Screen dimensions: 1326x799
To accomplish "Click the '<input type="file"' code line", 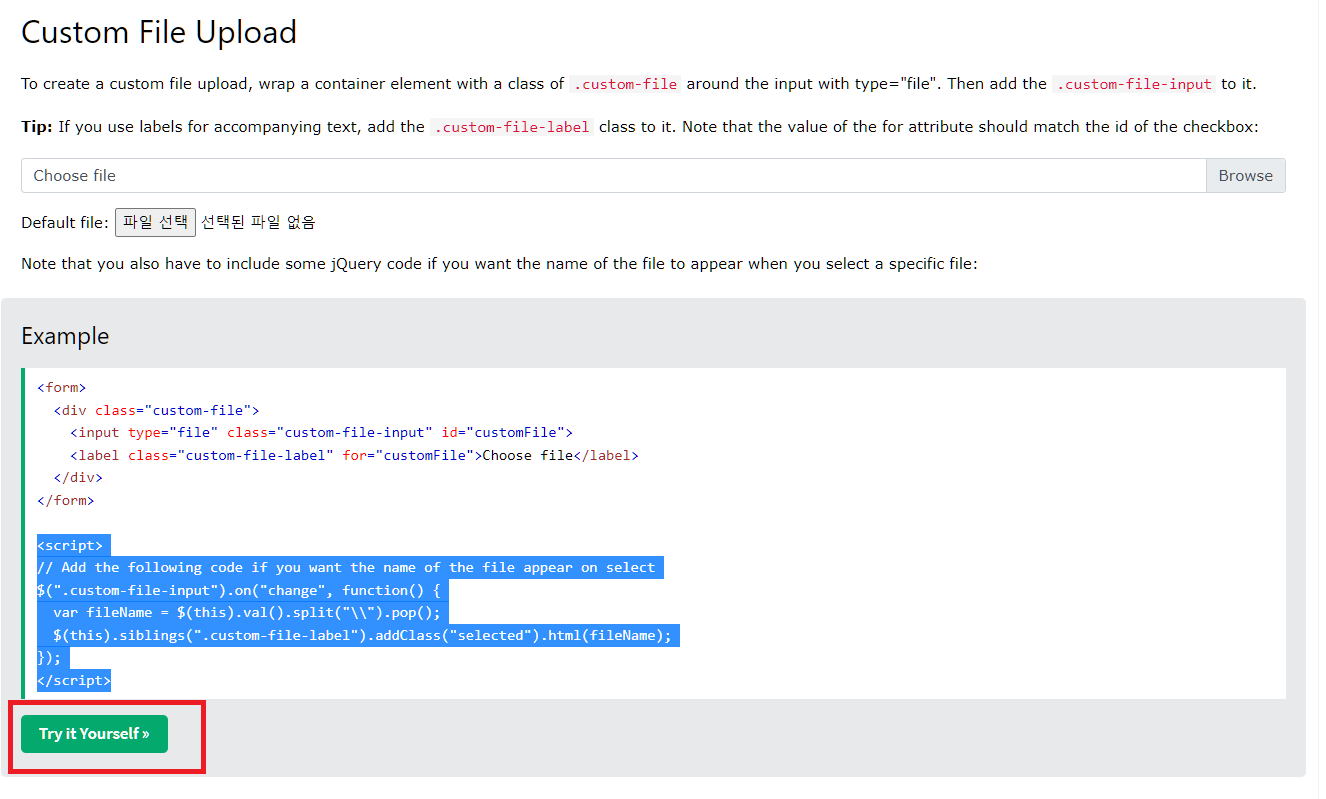I will (x=321, y=433).
